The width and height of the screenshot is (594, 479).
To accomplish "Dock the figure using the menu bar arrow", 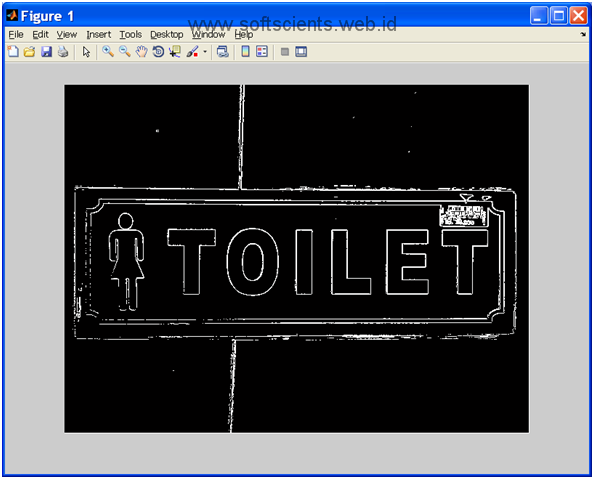I will pos(583,34).
